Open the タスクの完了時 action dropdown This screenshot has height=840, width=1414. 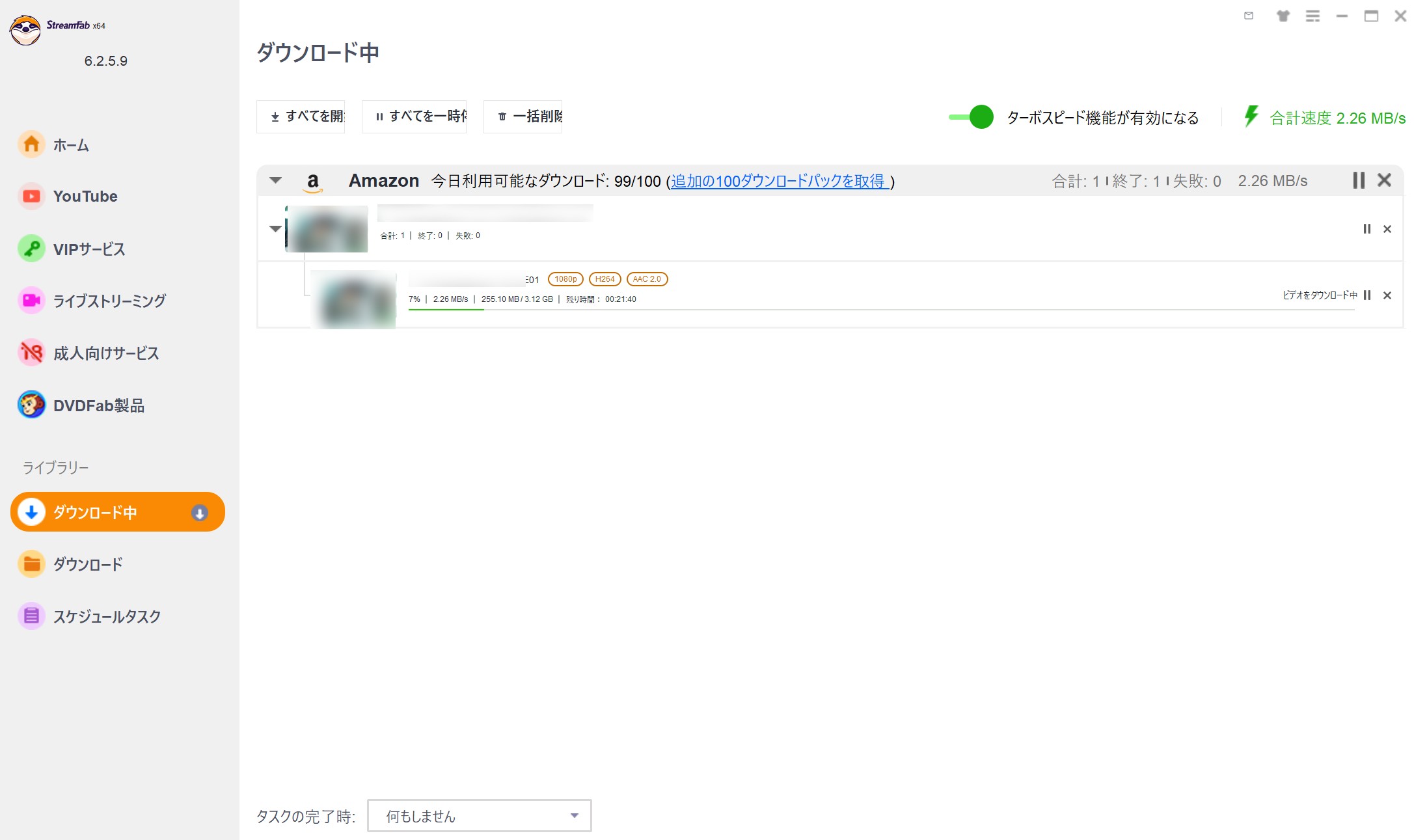pos(479,815)
